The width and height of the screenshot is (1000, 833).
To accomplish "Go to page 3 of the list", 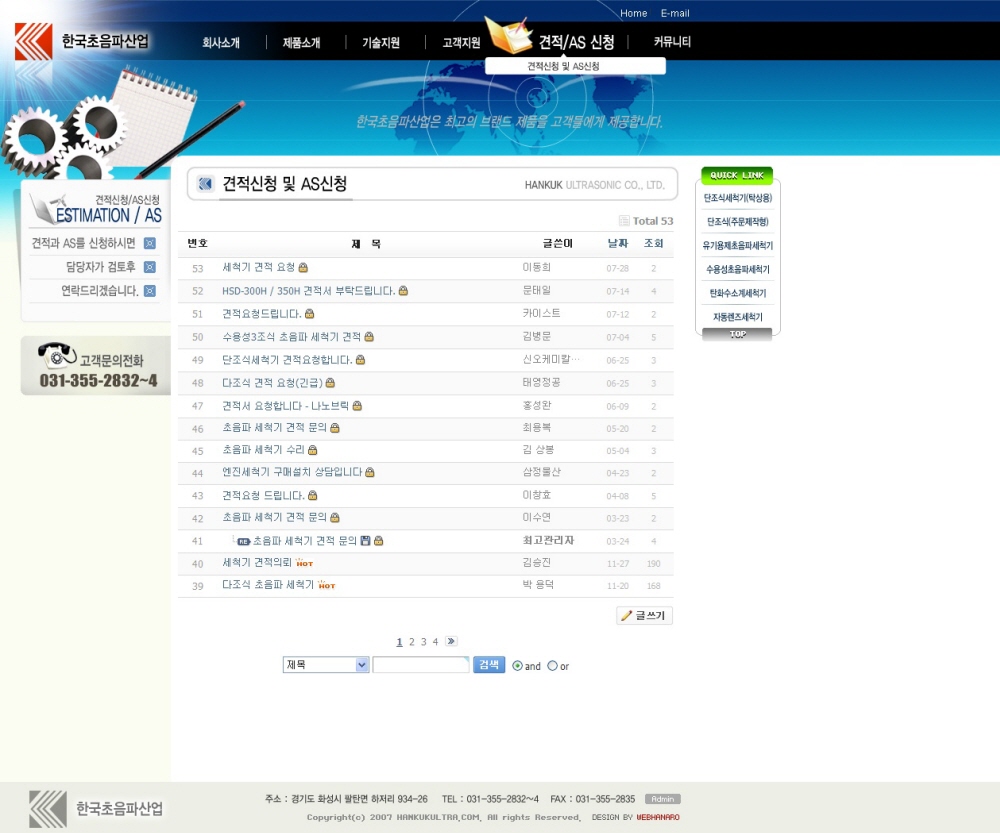I will coord(423,642).
